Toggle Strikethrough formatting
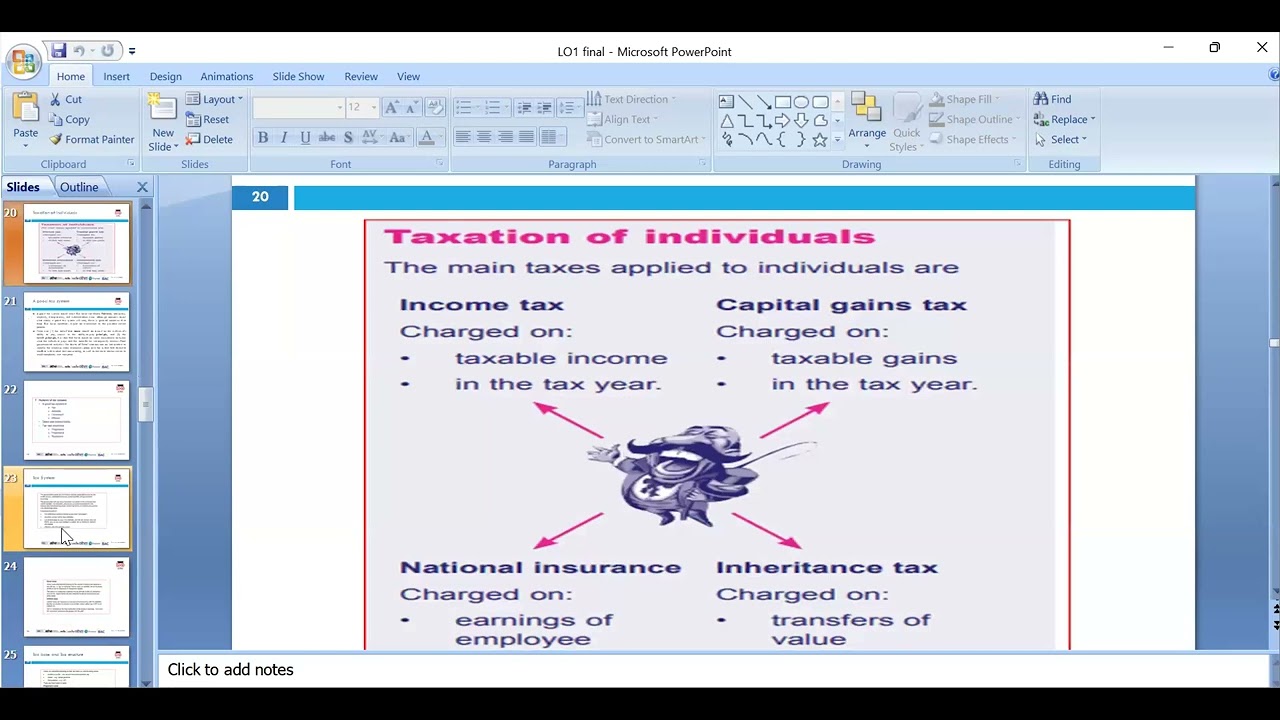This screenshot has height=720, width=1280. (x=327, y=137)
